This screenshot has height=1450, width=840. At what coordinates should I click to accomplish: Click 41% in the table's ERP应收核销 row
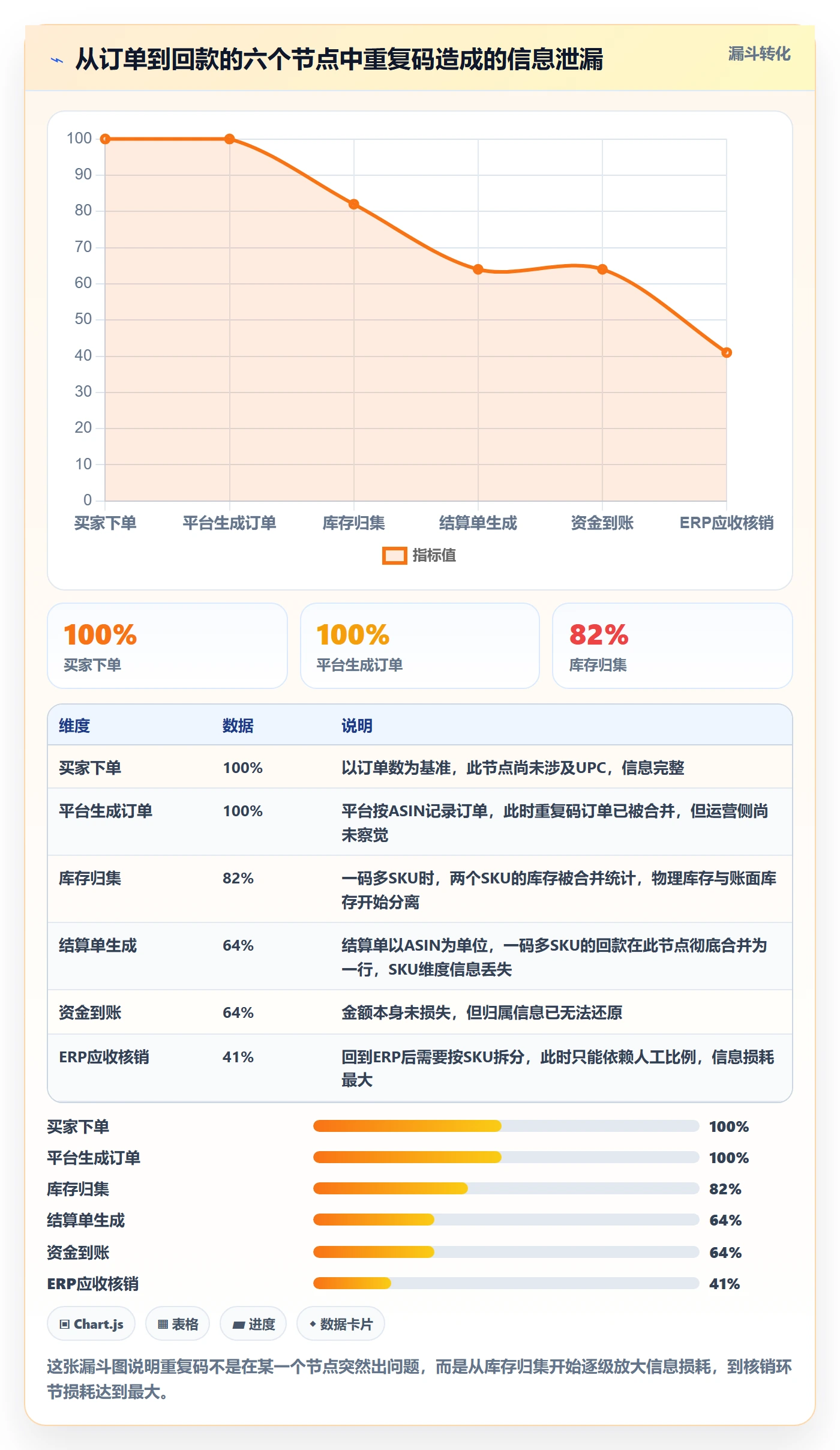(x=238, y=1057)
